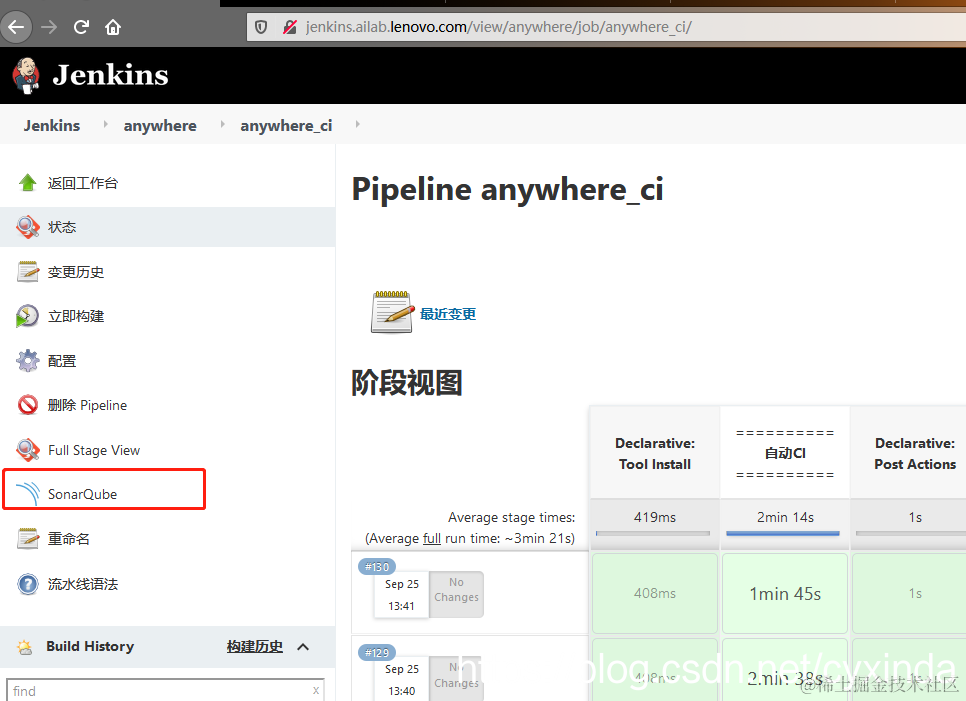The image size is (966, 701).
Task: Open build #130 badge
Action: click(x=377, y=567)
